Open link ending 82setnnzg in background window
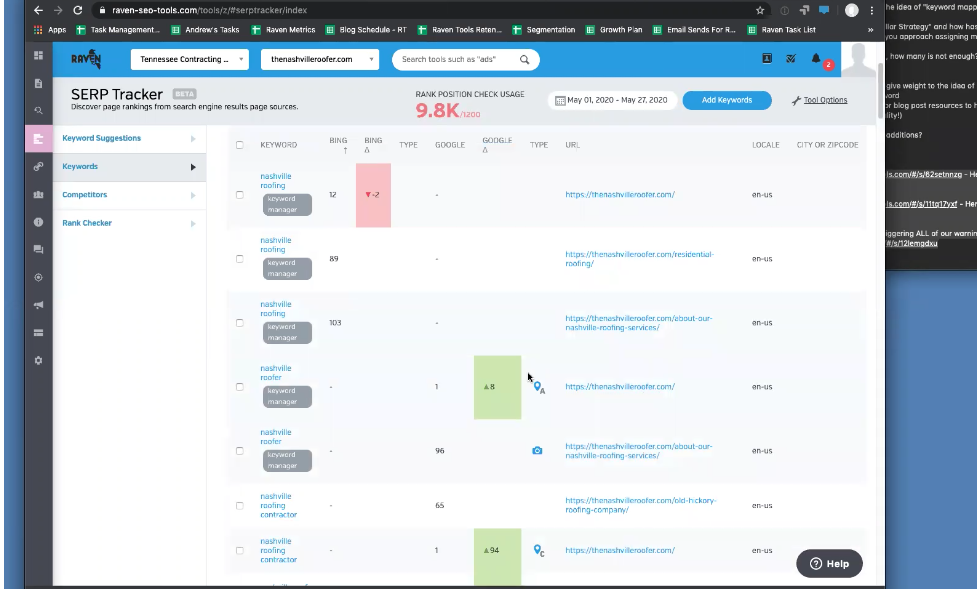Image resolution: width=977 pixels, height=589 pixels. [924, 175]
